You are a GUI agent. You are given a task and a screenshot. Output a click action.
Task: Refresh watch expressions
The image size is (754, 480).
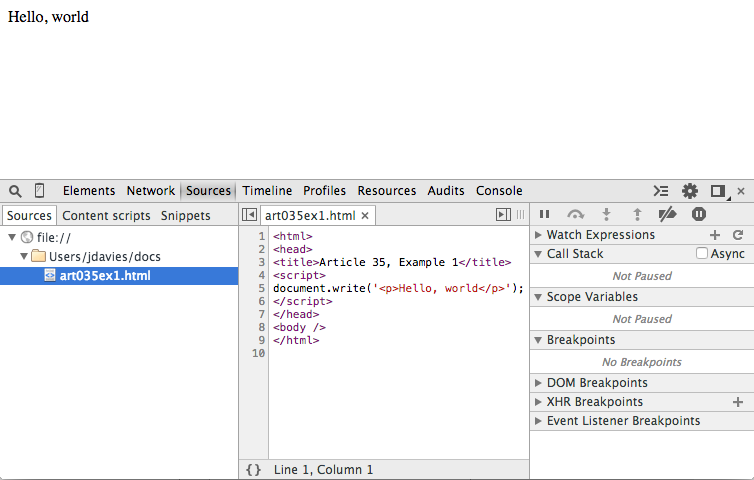738,235
